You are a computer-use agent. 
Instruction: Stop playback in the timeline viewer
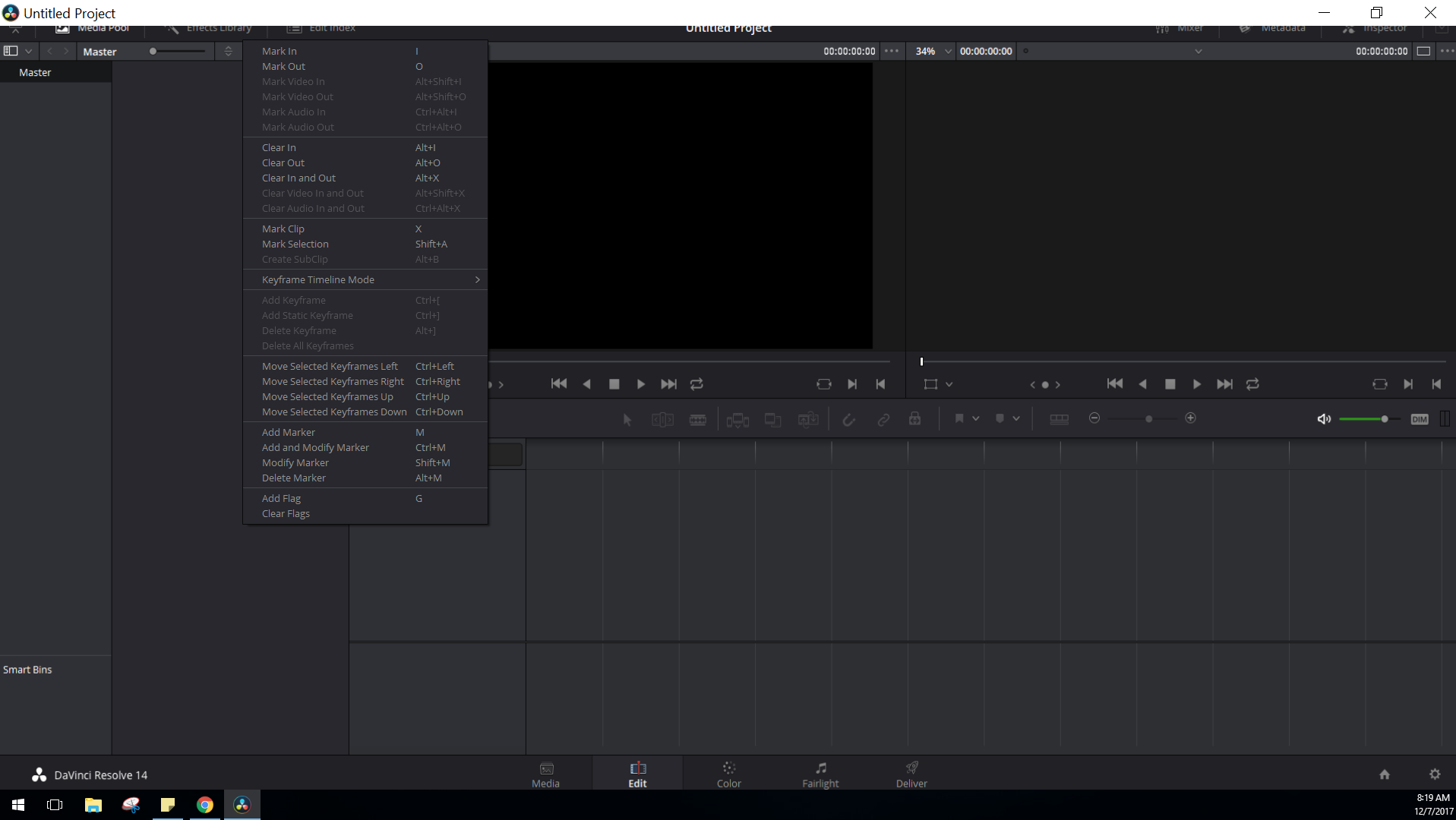(1170, 384)
